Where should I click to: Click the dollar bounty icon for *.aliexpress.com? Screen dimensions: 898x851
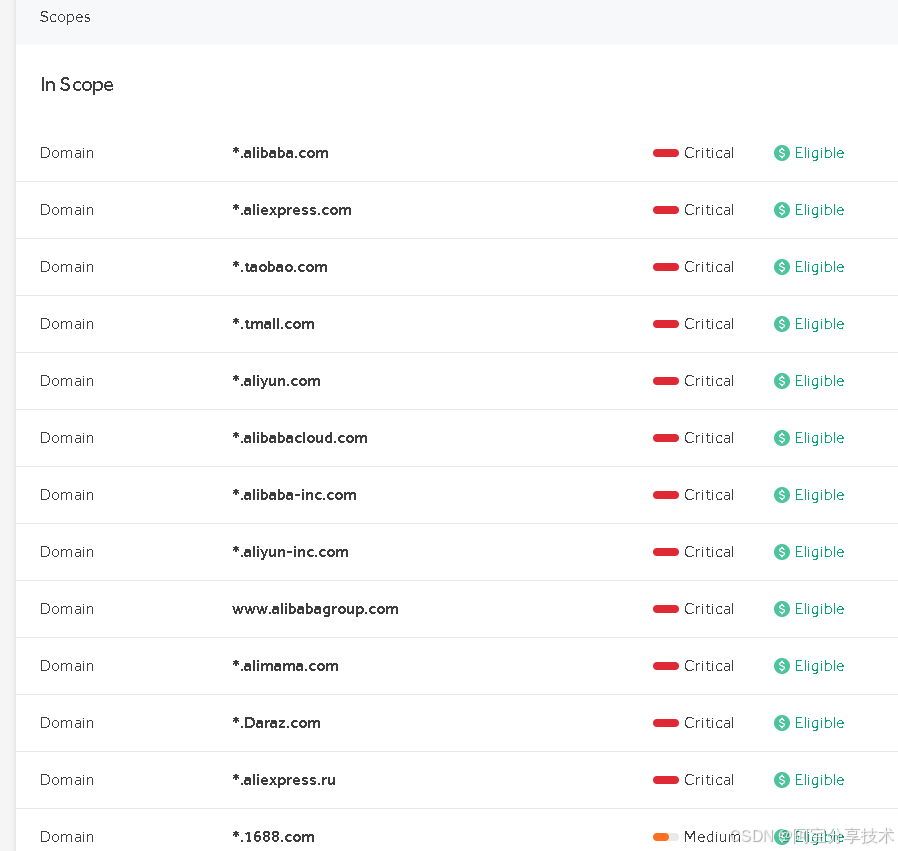[781, 210]
